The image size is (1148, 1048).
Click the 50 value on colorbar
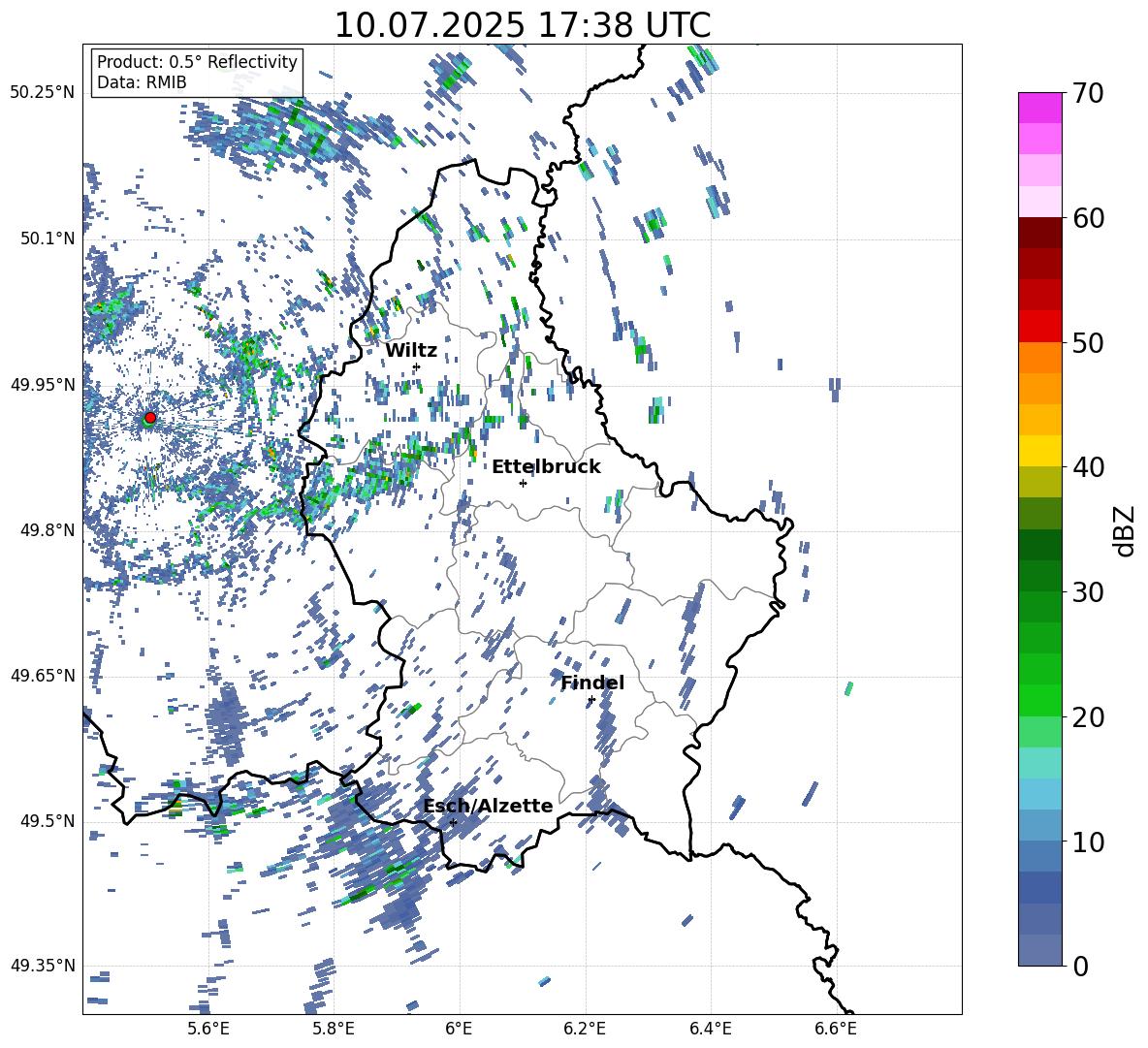pyautogui.click(x=1088, y=342)
